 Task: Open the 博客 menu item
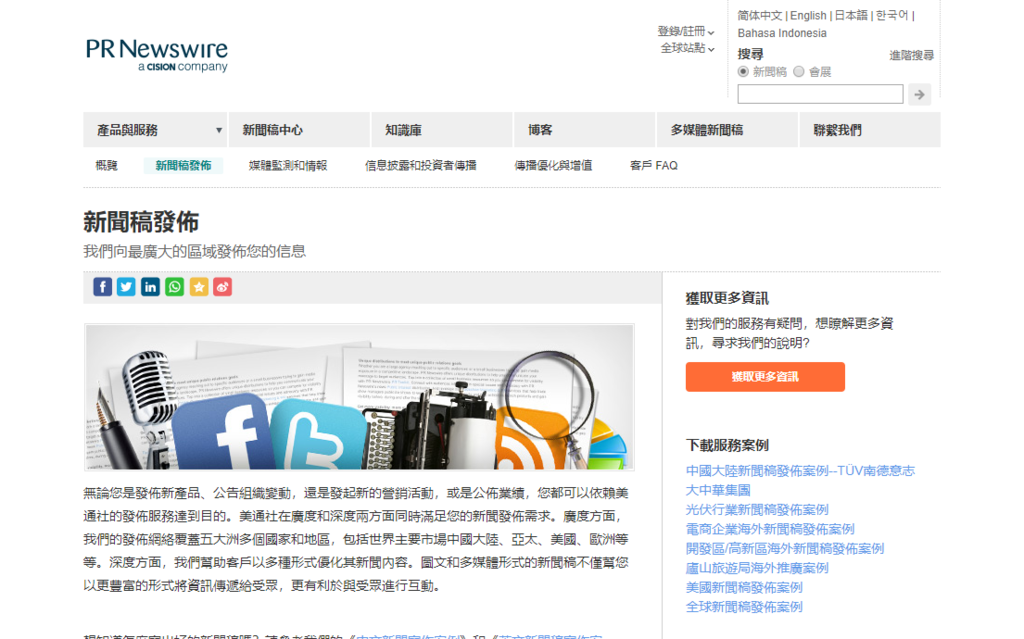584,130
